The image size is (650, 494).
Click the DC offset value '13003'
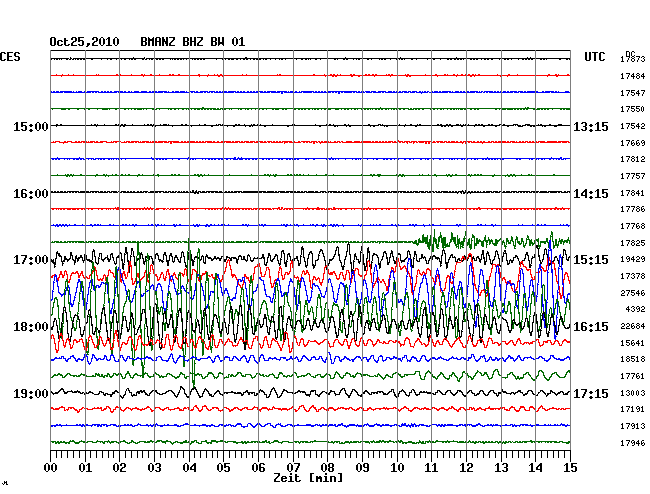pyautogui.click(x=633, y=393)
